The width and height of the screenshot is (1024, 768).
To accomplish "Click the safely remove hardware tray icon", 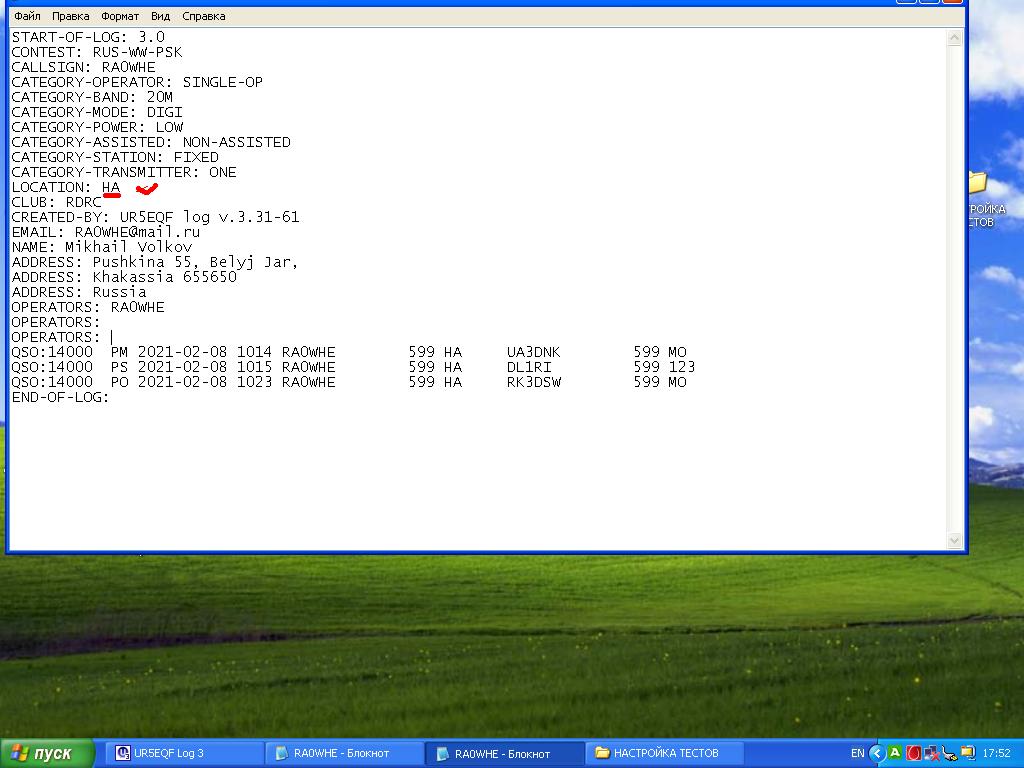I will pyautogui.click(x=949, y=753).
